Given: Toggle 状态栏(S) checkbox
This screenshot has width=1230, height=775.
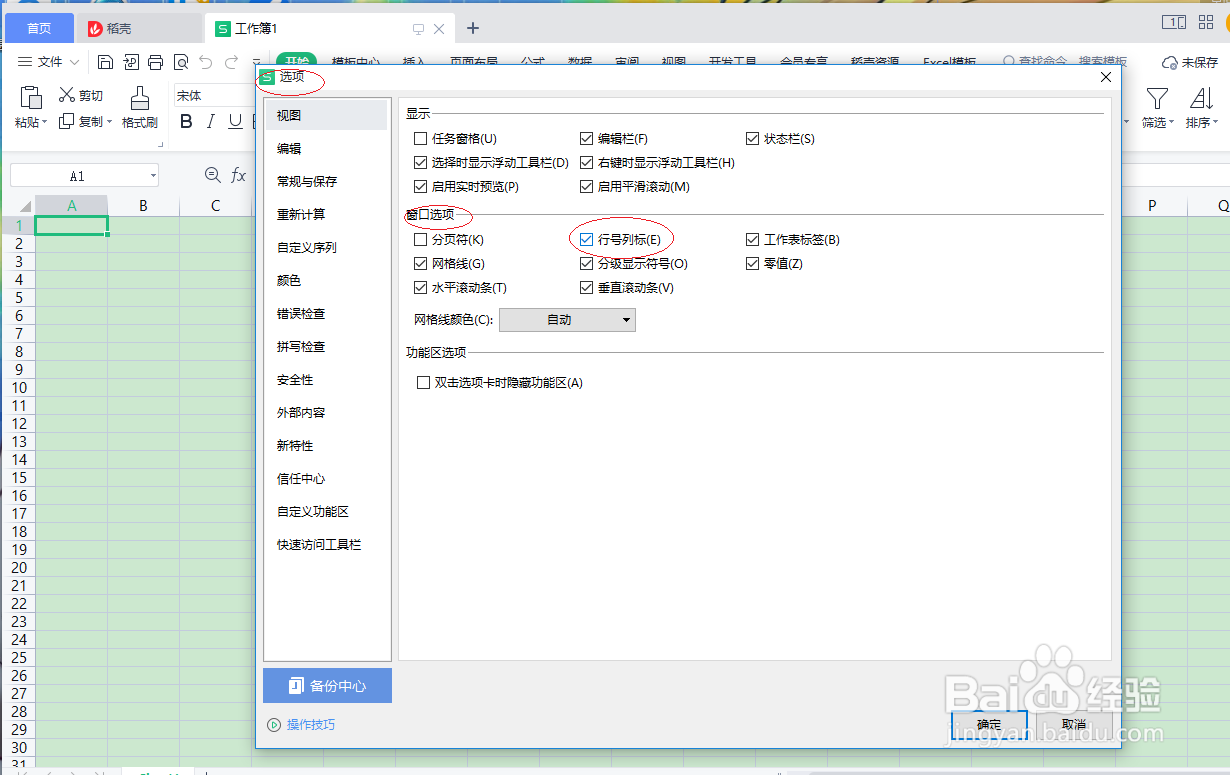Looking at the screenshot, I should pyautogui.click(x=752, y=139).
